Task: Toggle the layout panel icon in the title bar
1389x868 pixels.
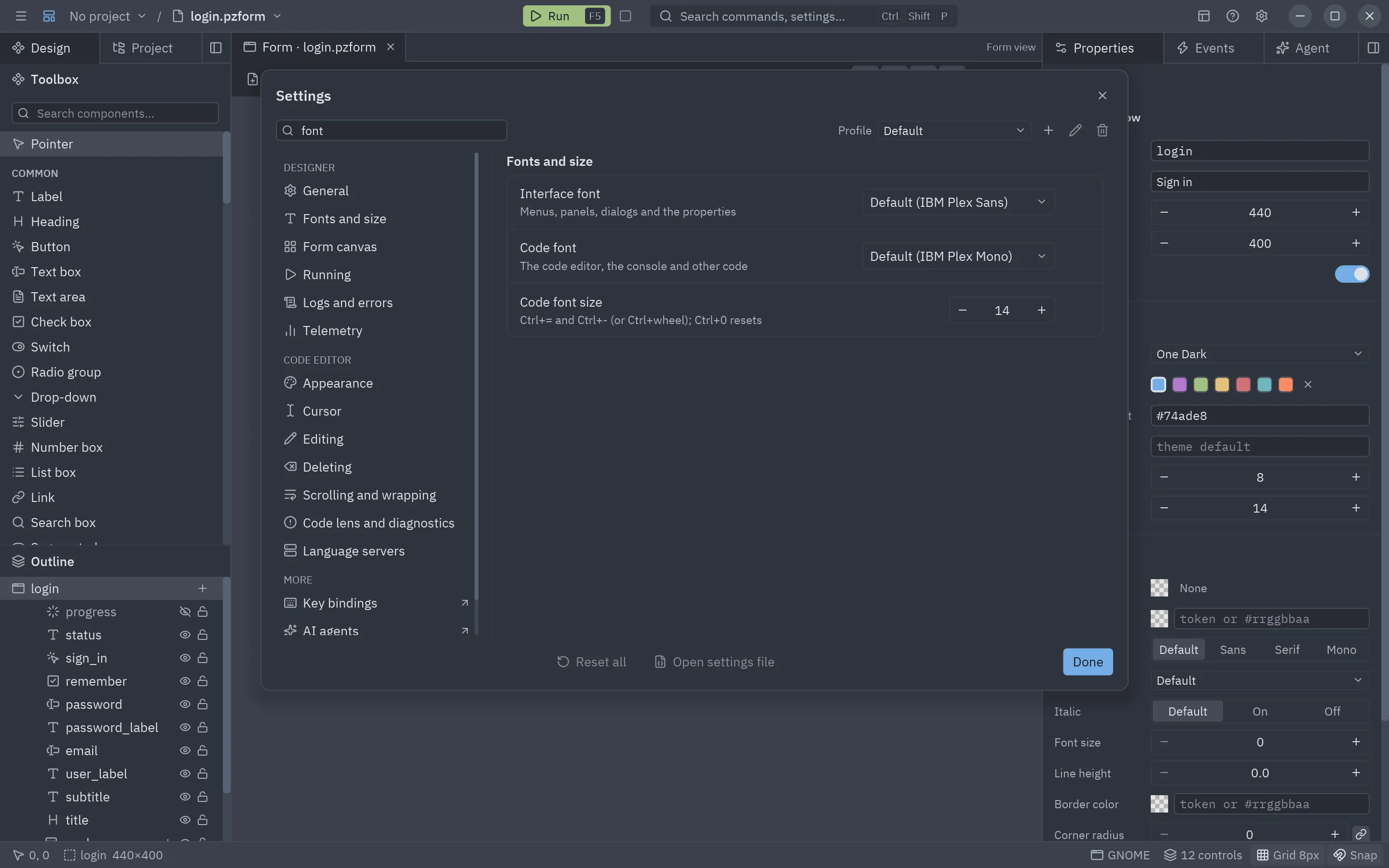Action: pyautogui.click(x=1204, y=16)
